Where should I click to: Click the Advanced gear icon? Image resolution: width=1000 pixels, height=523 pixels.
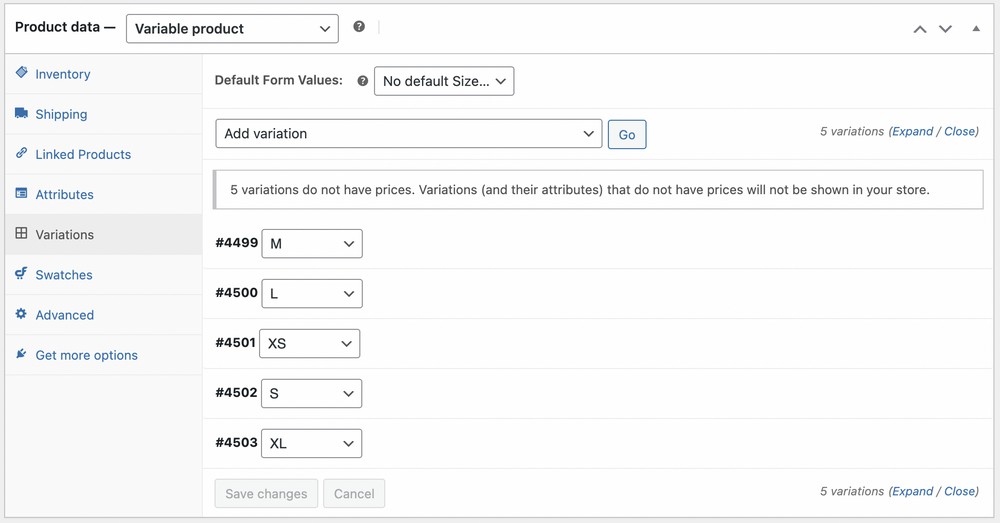22,314
